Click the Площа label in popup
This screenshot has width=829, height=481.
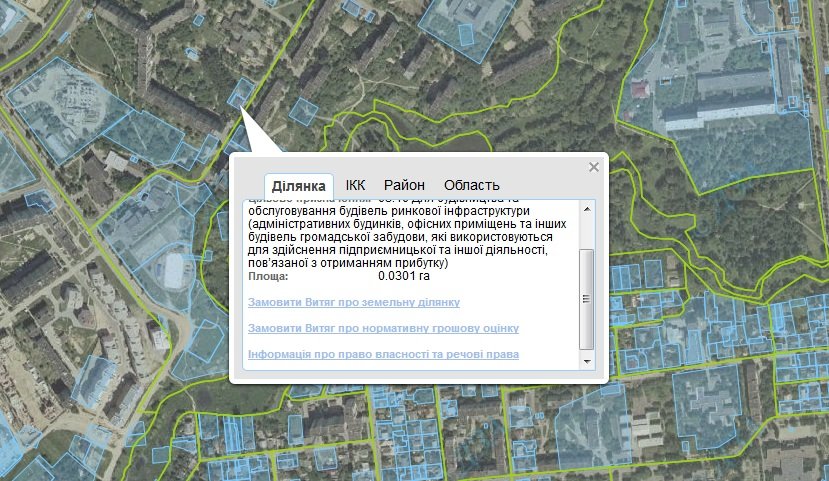(x=267, y=276)
